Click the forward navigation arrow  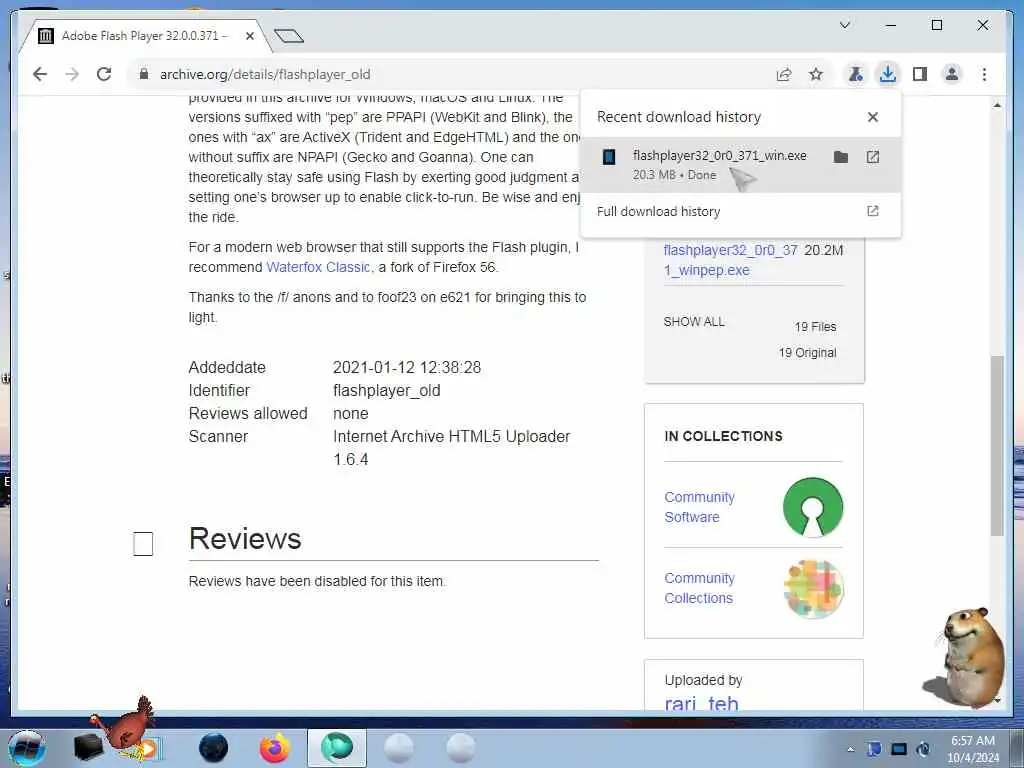tap(72, 74)
